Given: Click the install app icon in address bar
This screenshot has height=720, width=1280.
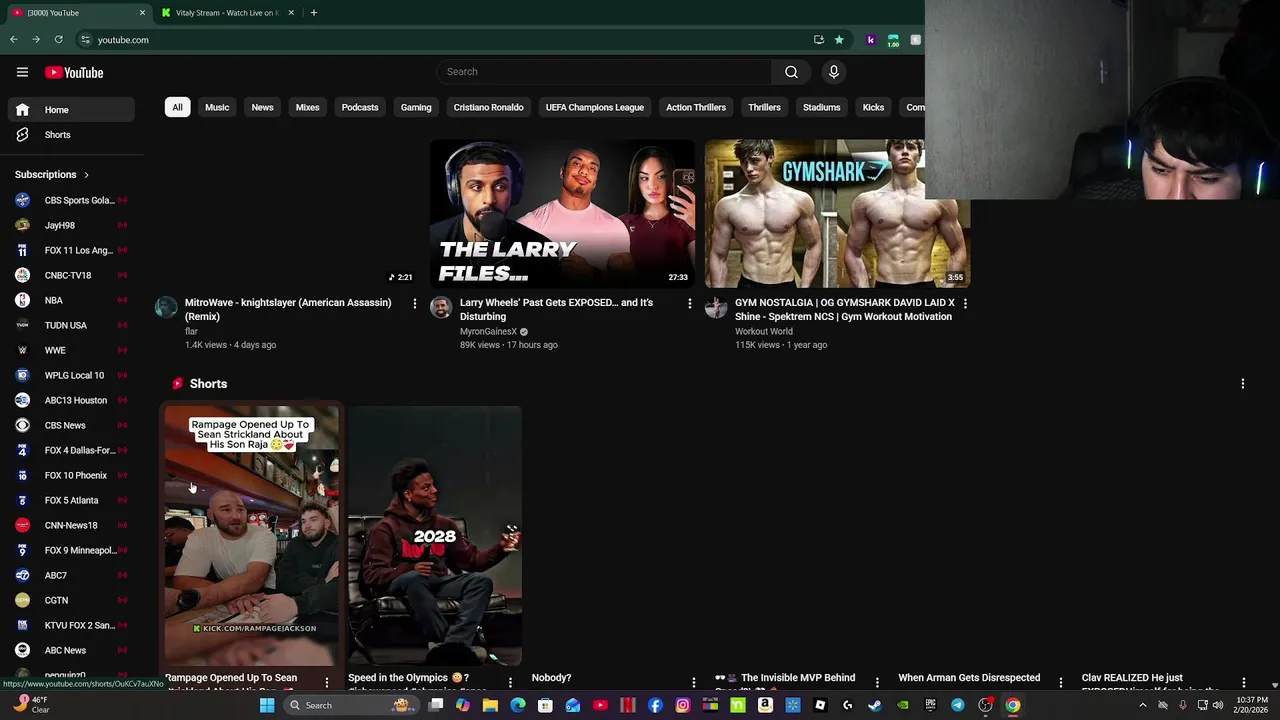Looking at the screenshot, I should tap(819, 40).
